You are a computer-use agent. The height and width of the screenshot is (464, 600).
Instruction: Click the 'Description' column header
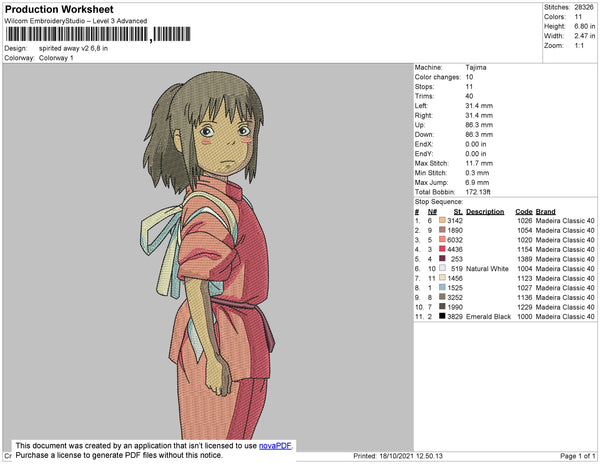click(x=485, y=212)
